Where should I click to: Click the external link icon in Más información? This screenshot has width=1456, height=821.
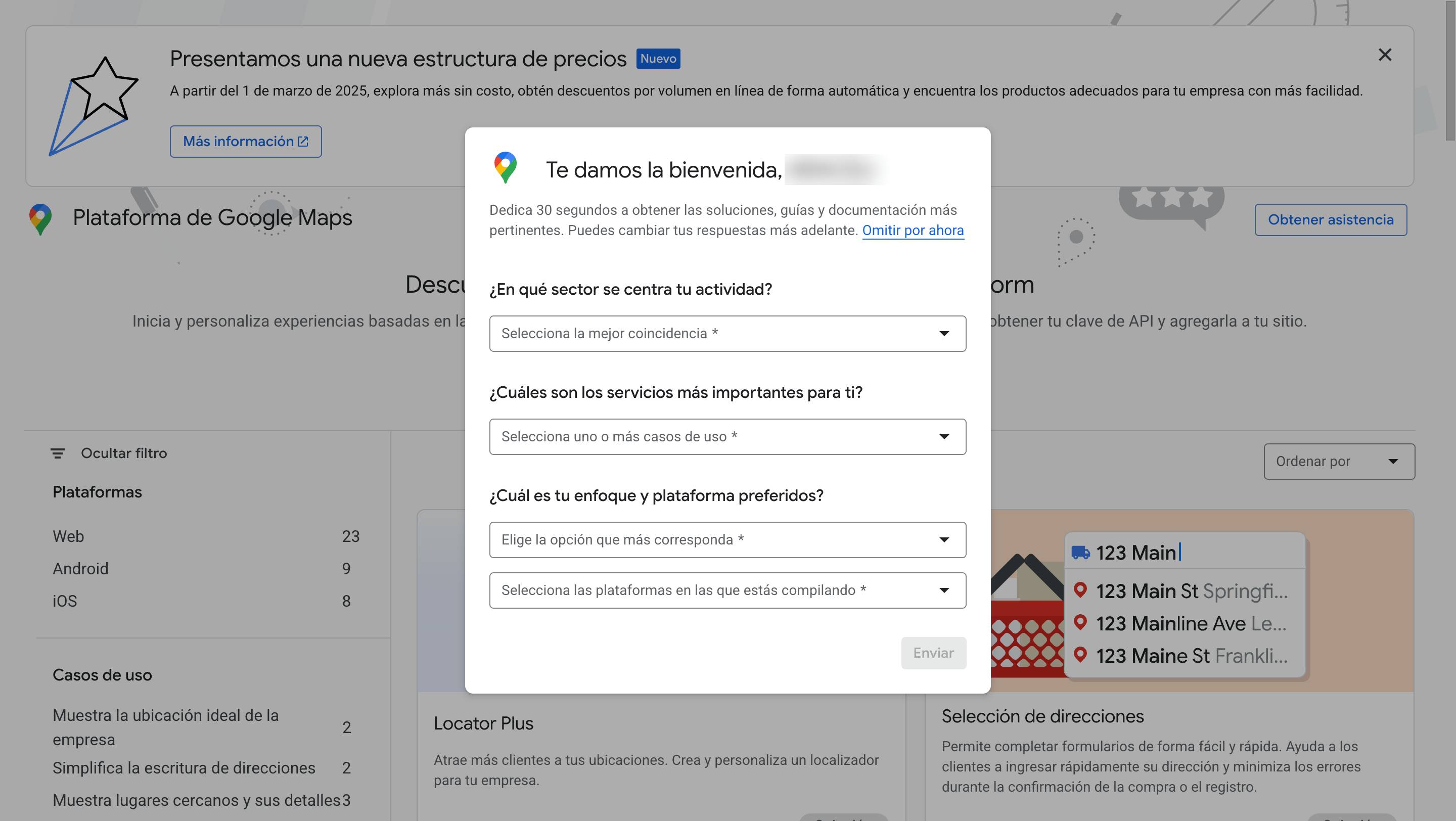303,141
